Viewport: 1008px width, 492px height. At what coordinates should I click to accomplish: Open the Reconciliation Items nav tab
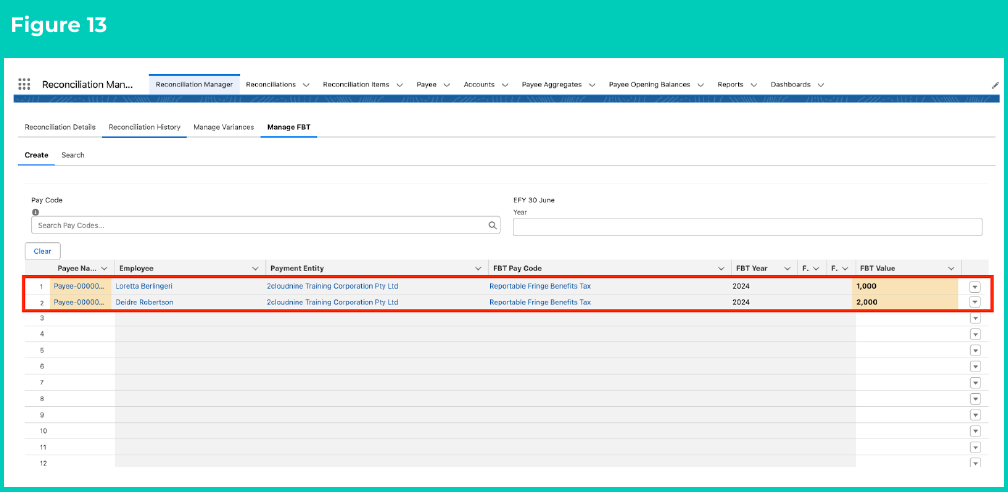[x=356, y=84]
